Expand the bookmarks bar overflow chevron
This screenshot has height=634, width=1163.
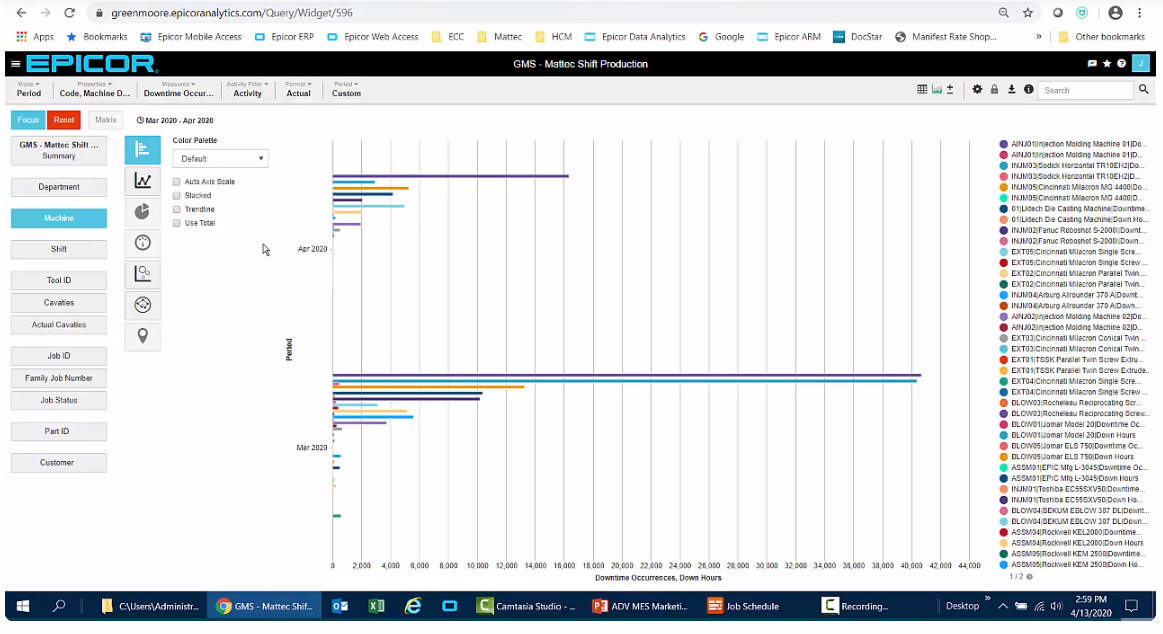click(1038, 36)
